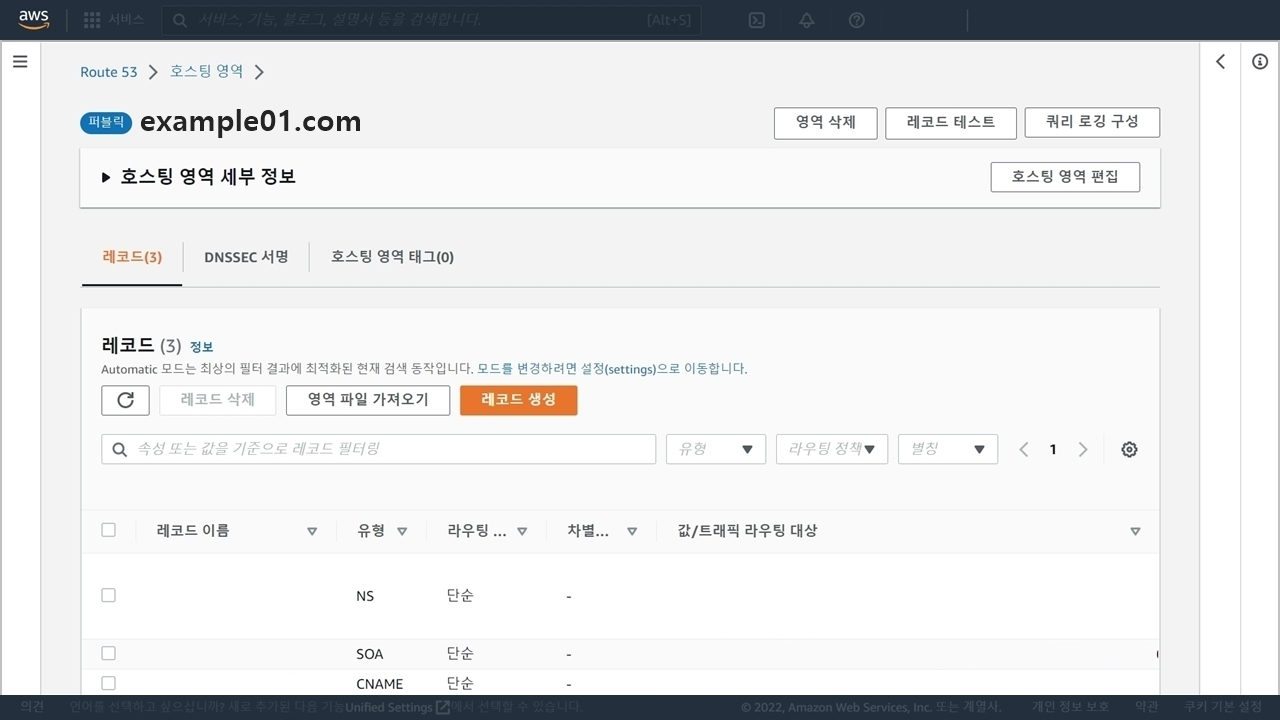Open the 별칭 alias filter dropdown

(948, 449)
